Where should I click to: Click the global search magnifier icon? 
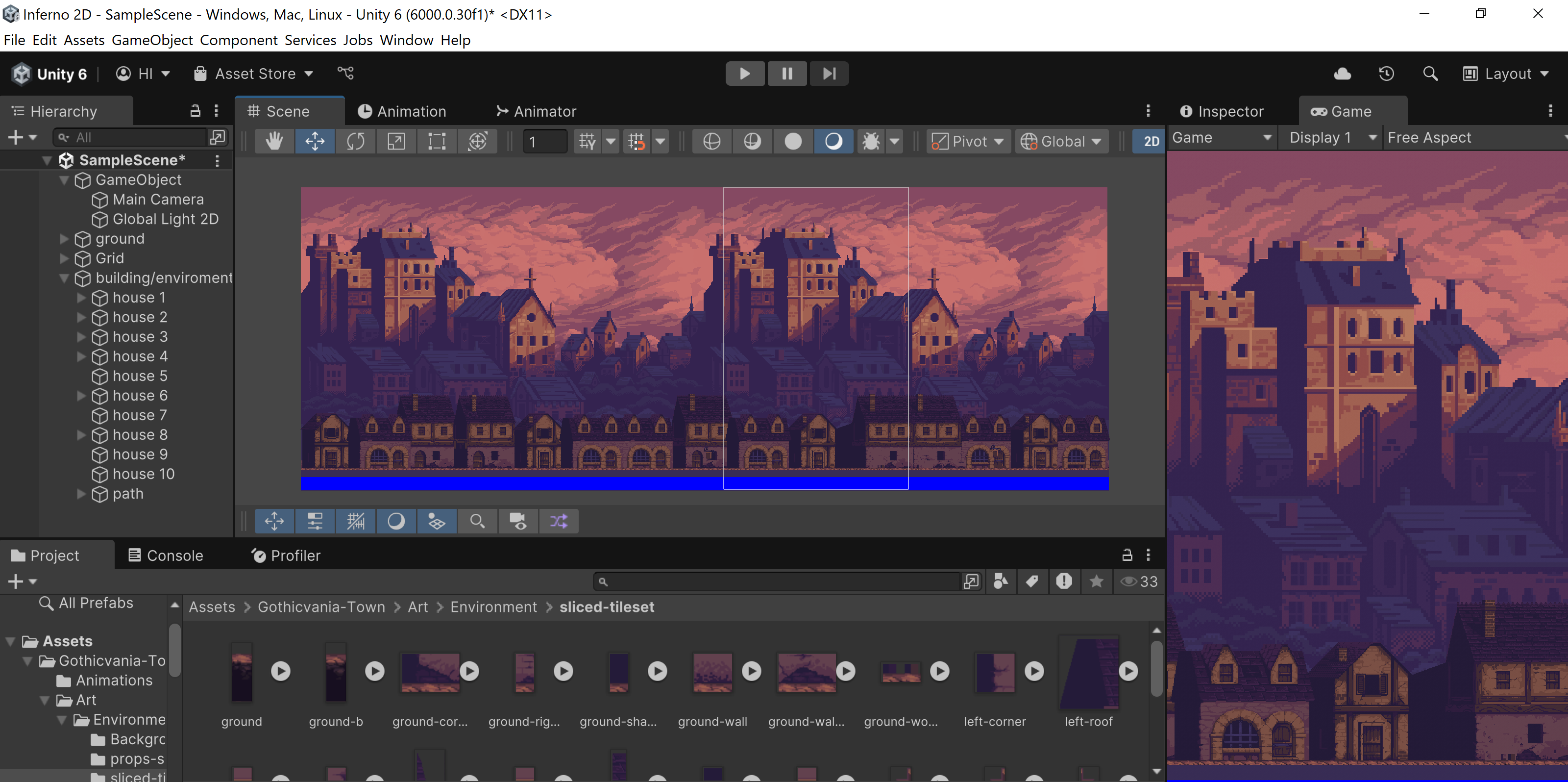pyautogui.click(x=1430, y=74)
